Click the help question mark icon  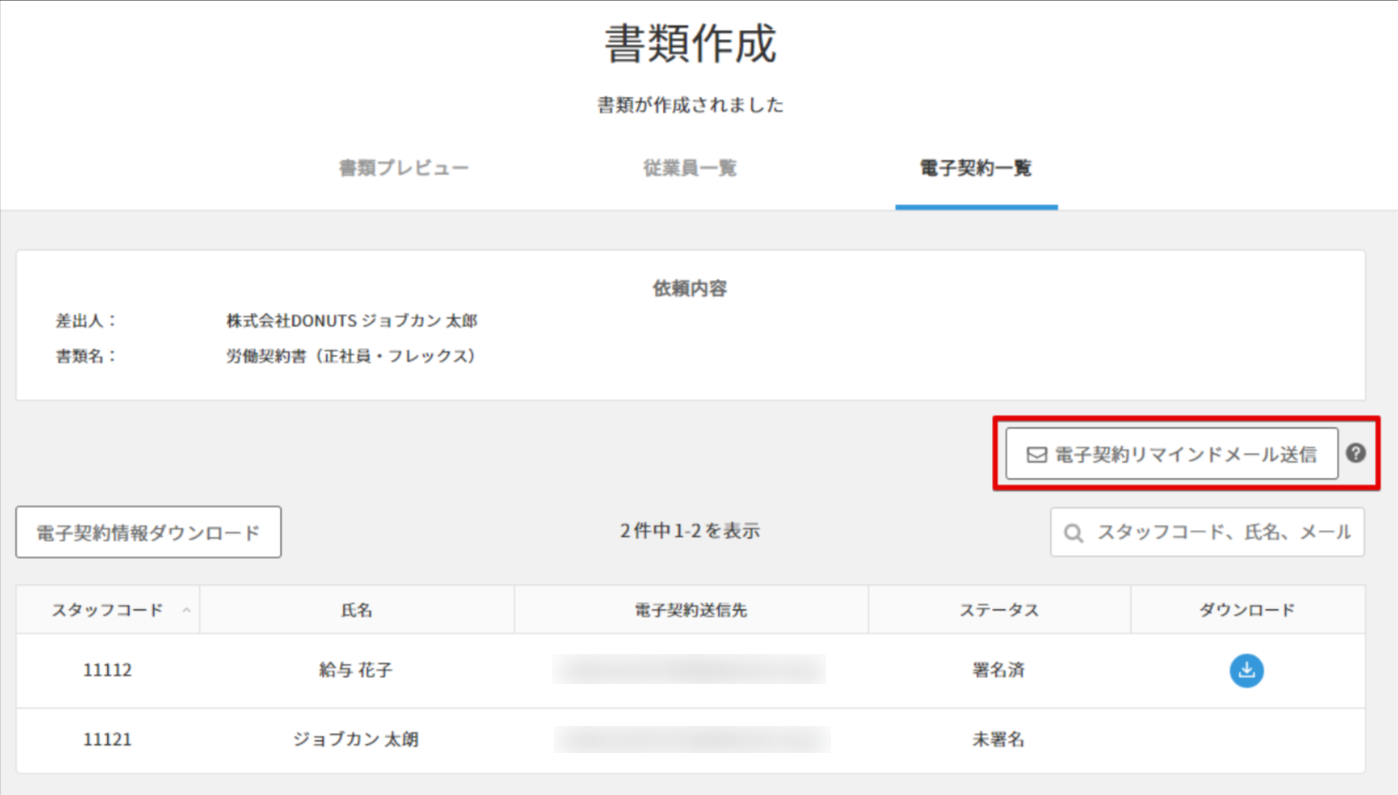[x=1355, y=453]
